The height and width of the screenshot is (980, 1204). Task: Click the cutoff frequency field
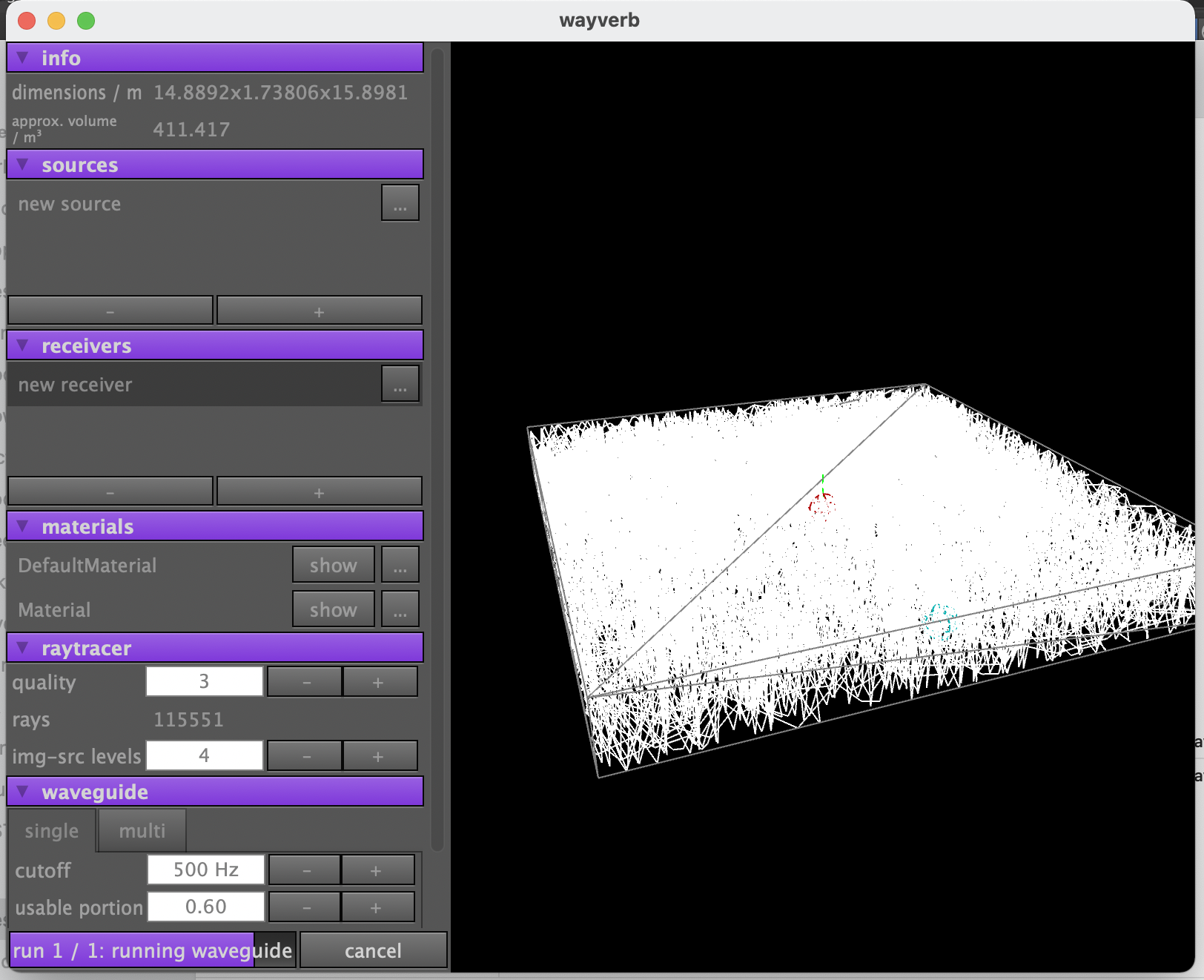[x=205, y=870]
